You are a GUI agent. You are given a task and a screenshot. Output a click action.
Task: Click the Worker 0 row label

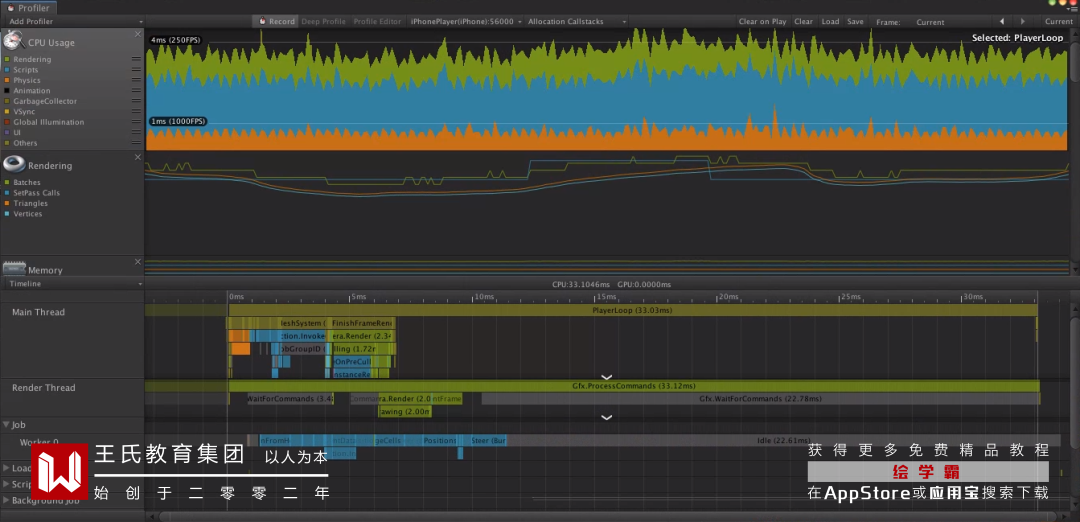pyautogui.click(x=39, y=442)
